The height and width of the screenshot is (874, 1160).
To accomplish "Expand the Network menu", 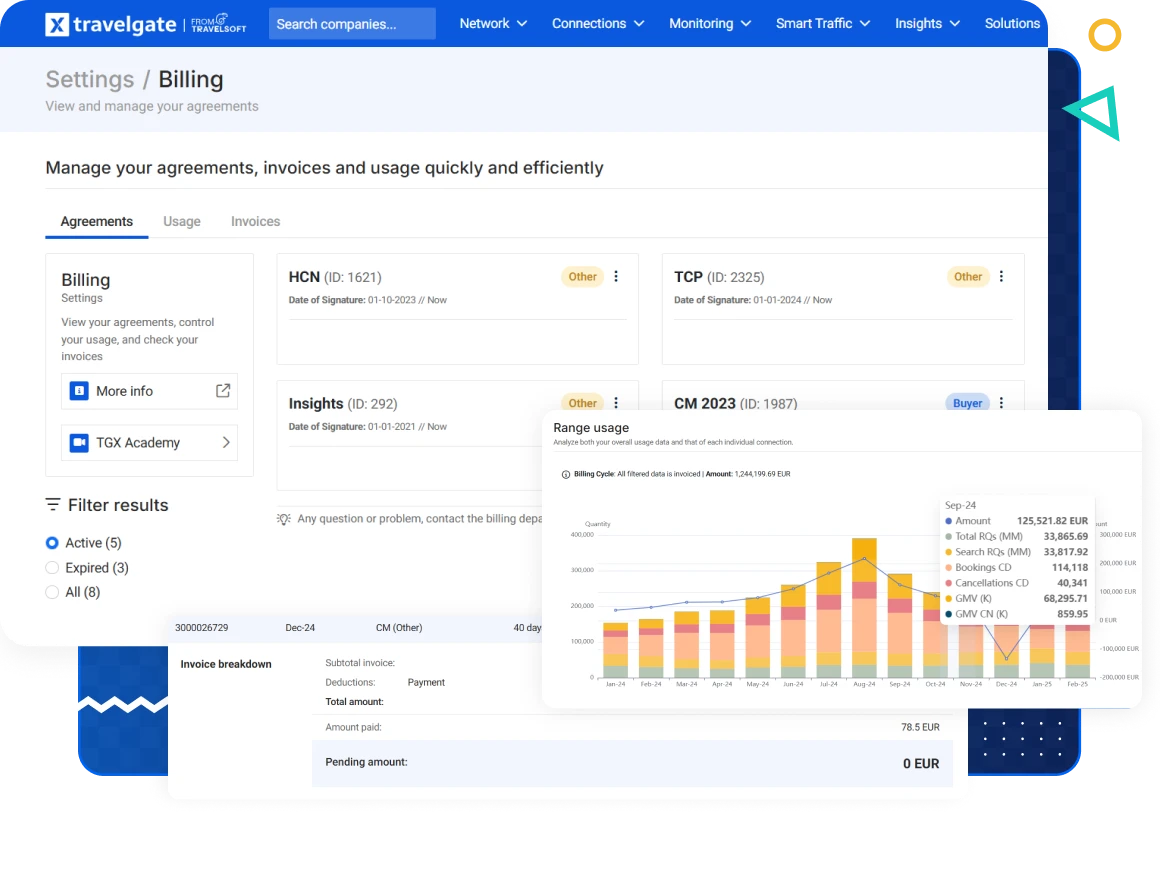I will [493, 24].
